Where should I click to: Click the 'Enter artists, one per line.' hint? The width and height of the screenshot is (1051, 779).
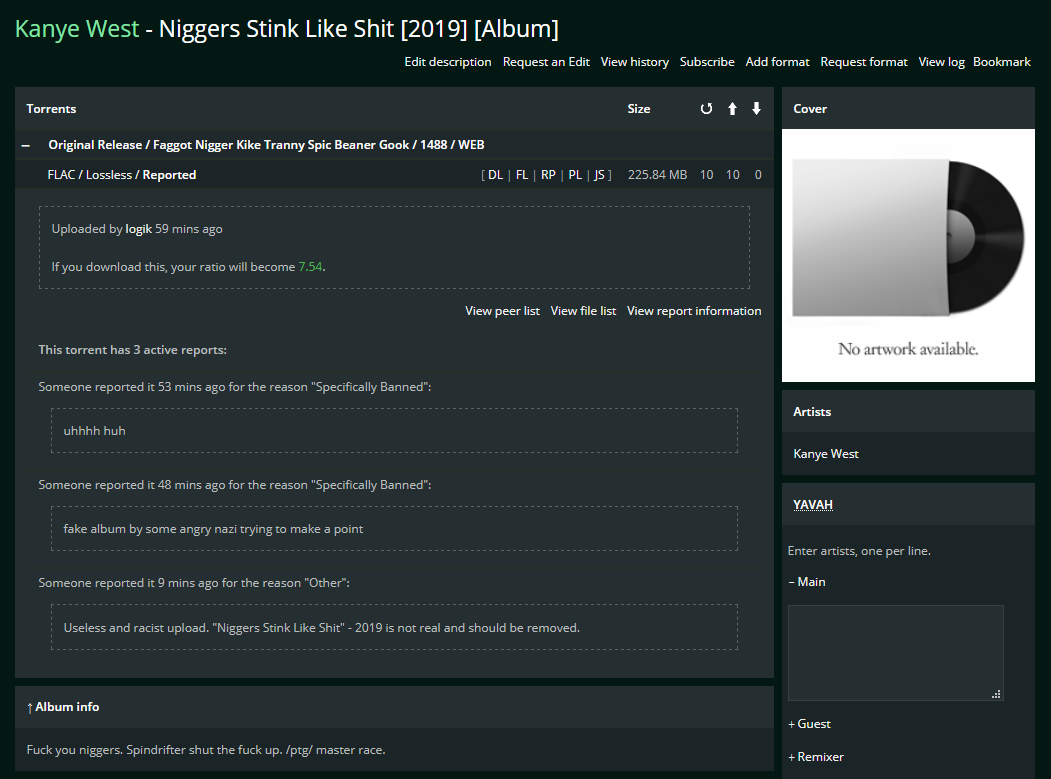click(859, 551)
